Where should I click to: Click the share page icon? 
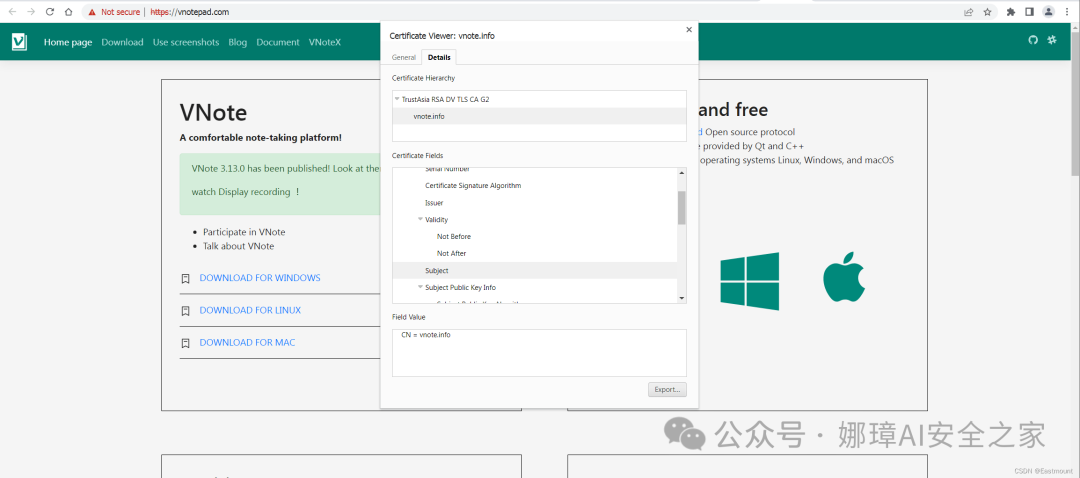coord(968,12)
